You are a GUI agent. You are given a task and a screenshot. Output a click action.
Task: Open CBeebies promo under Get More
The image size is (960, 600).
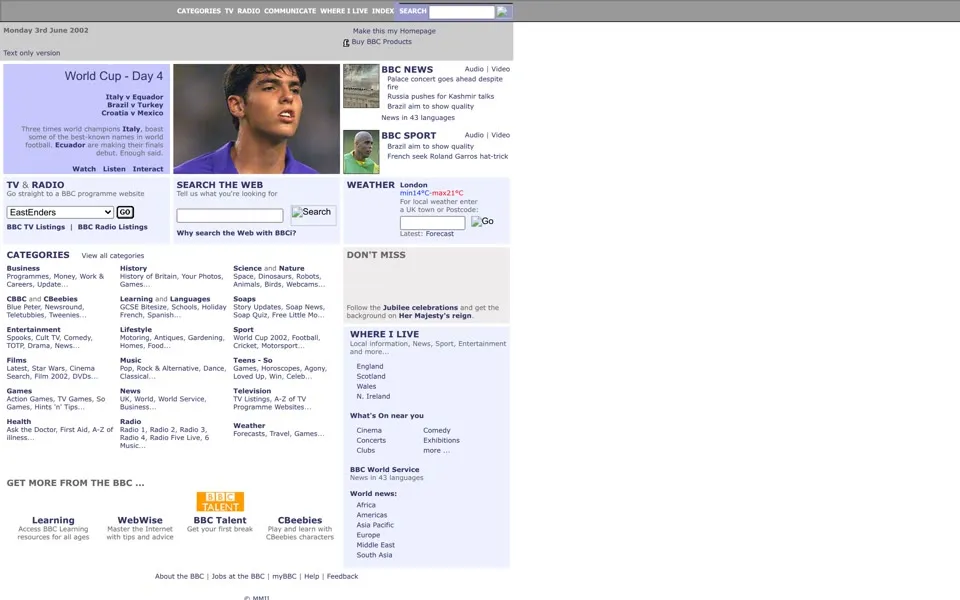[x=299, y=520]
